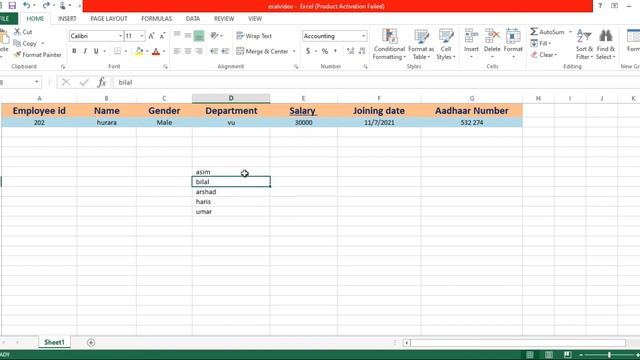Image resolution: width=640 pixels, height=360 pixels.
Task: Click the Fill Color bucket
Action: pyautogui.click(x=139, y=51)
